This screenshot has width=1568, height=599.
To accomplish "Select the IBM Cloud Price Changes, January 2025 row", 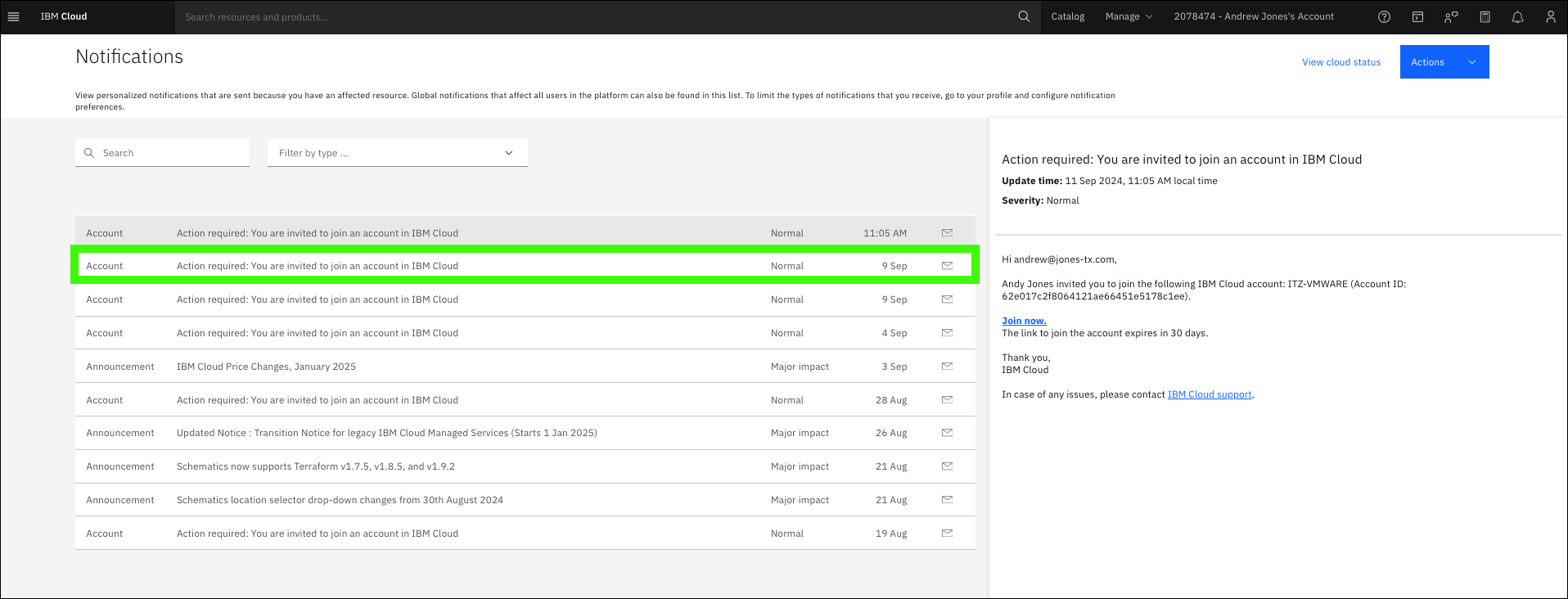I will pyautogui.click(x=525, y=367).
